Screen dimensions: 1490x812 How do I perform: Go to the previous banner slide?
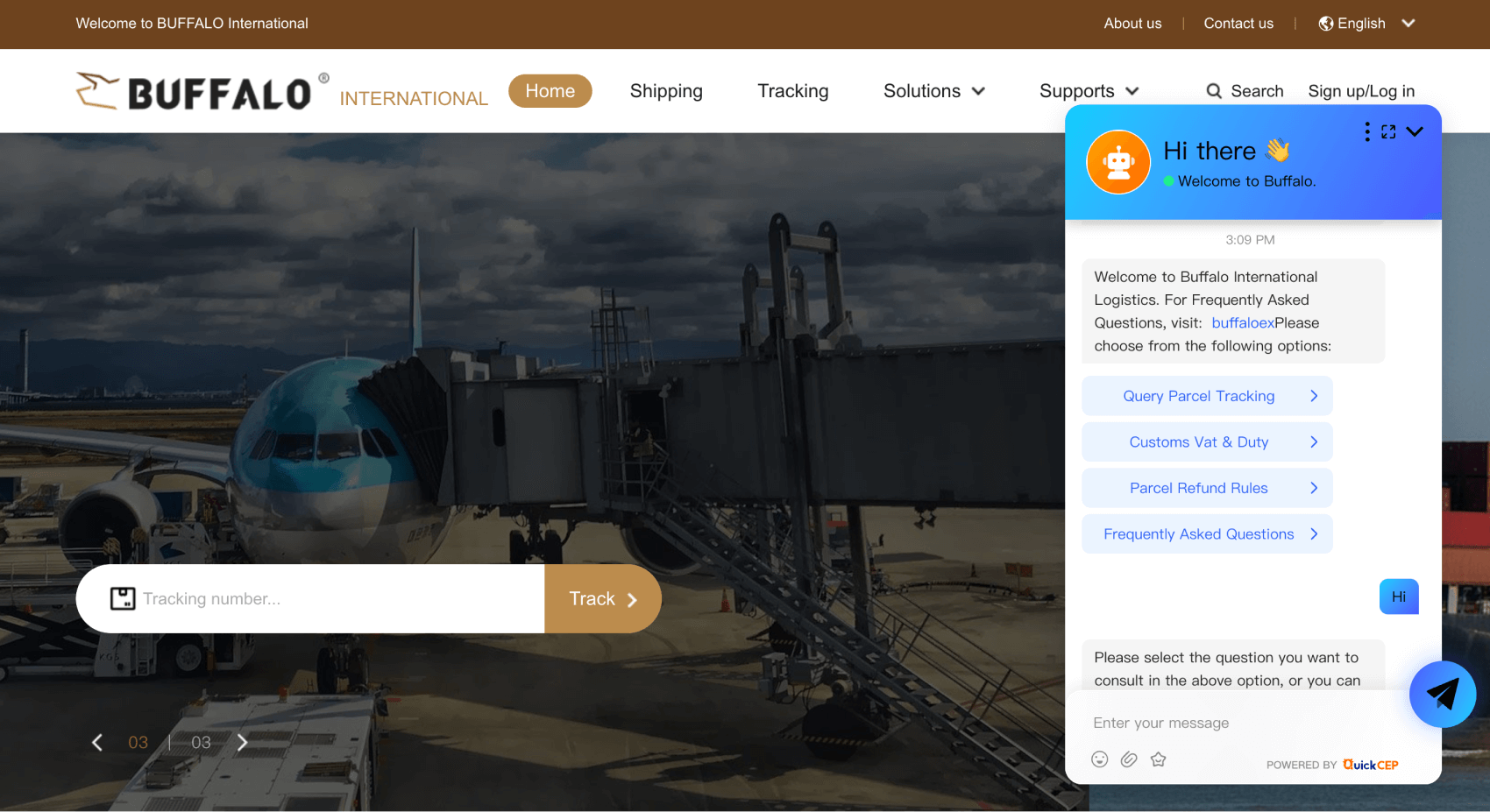(97, 743)
